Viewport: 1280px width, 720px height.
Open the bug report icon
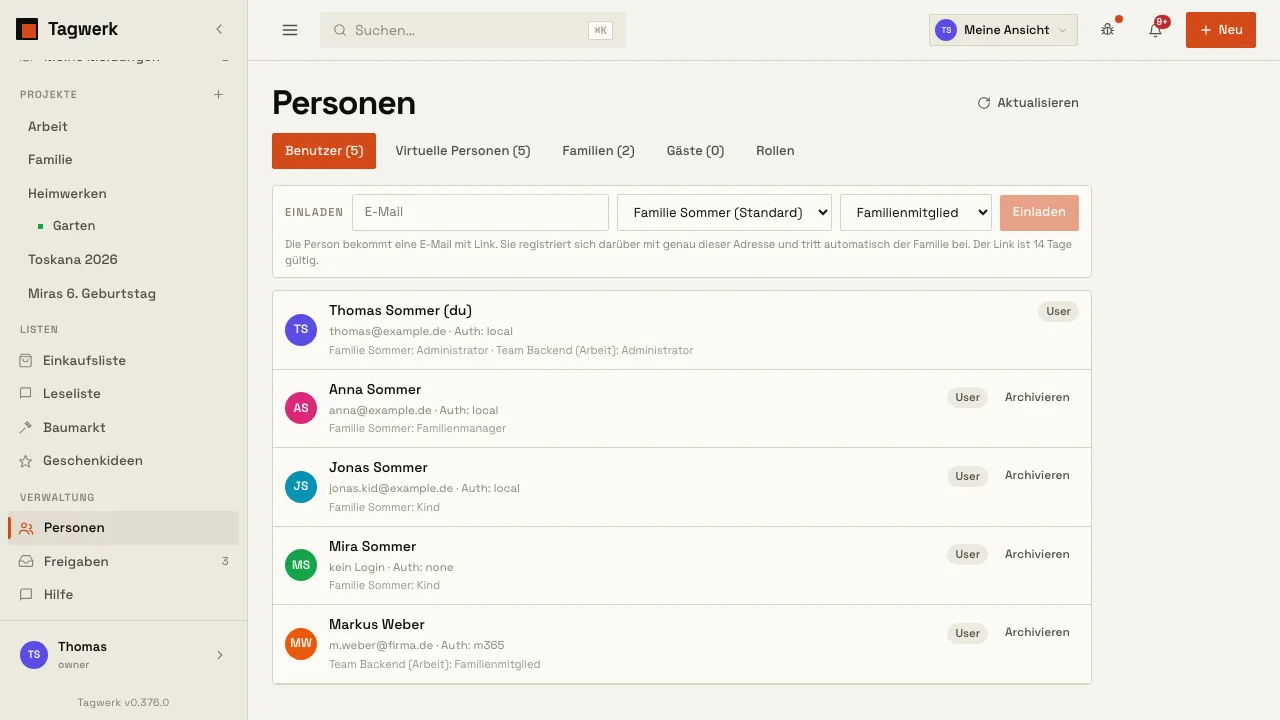(1107, 30)
